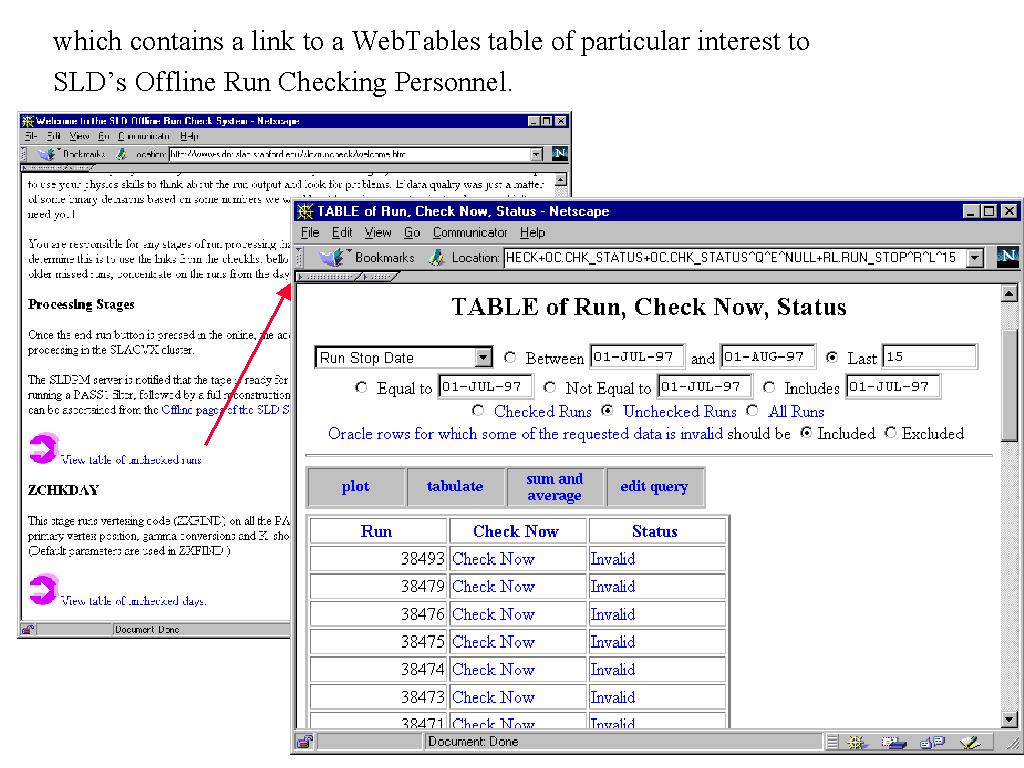Expand the Run Stop Date dropdown

point(484,357)
